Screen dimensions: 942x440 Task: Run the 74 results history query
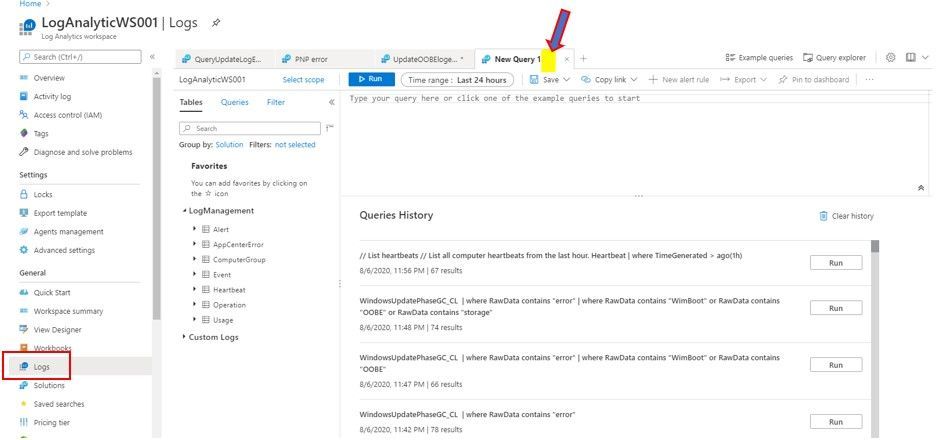[836, 308]
